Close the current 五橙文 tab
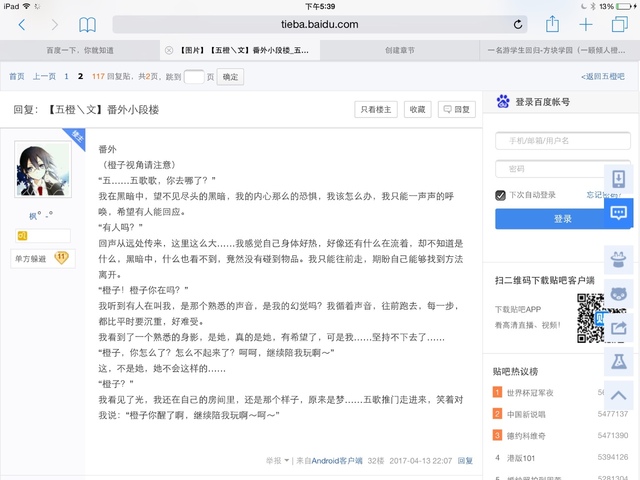Image resolution: width=640 pixels, height=480 pixels. coord(169,48)
